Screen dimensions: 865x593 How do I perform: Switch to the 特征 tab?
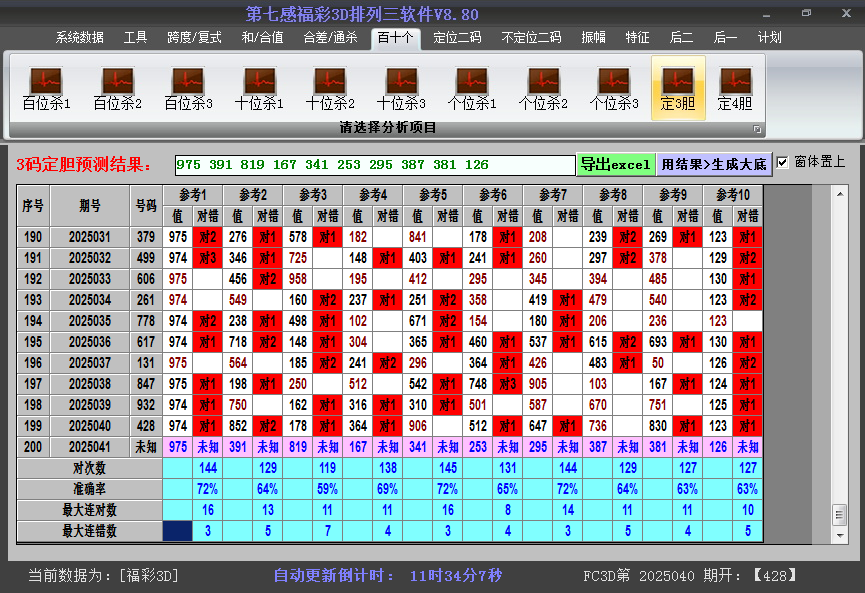pyautogui.click(x=637, y=38)
